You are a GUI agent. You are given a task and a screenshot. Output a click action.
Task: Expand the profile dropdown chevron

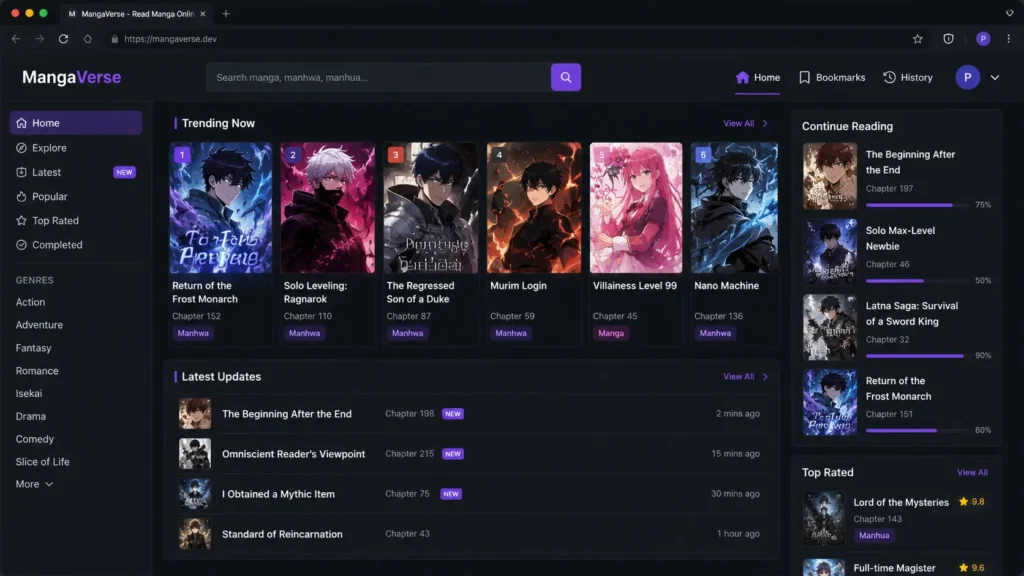995,77
